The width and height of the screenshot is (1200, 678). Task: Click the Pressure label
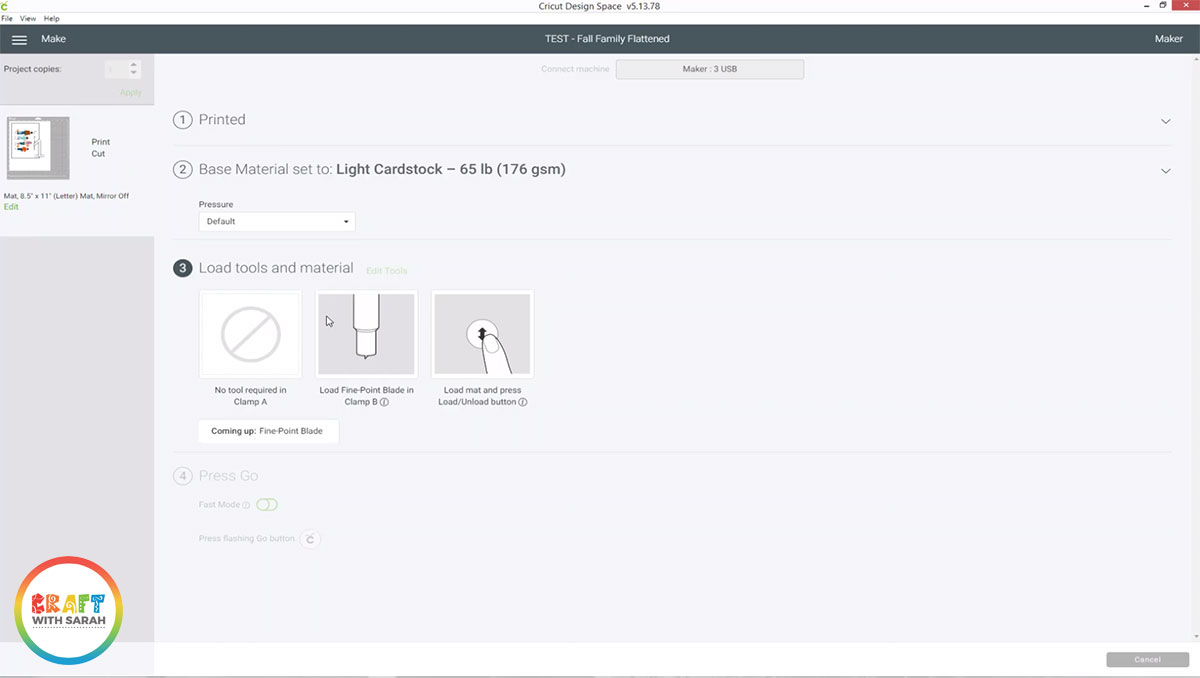pos(216,205)
